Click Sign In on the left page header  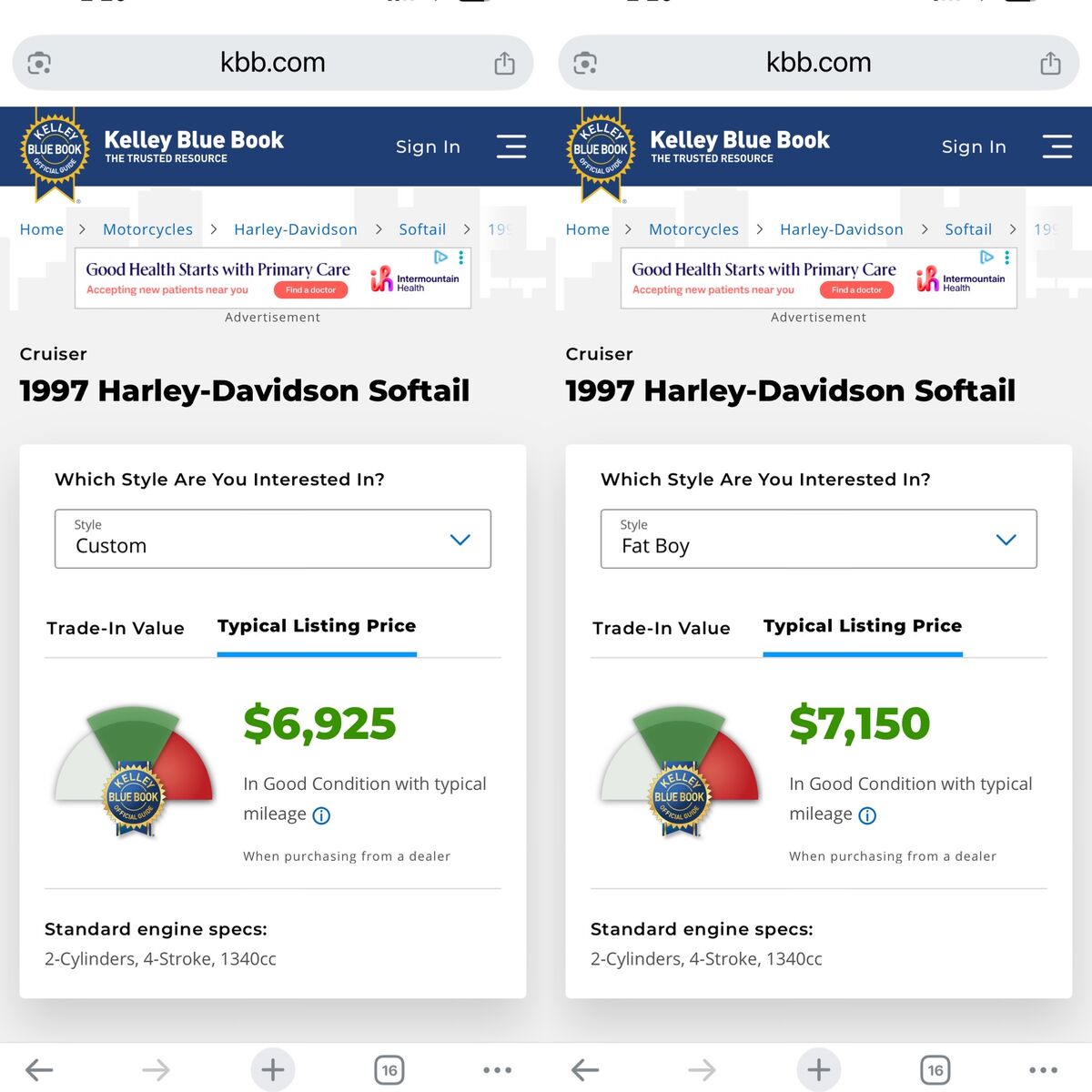tap(428, 147)
